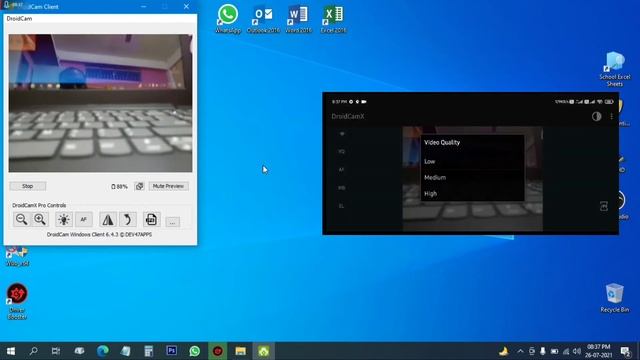Open the WhatsApp desktop shortcut
The width and height of the screenshot is (640, 360).
click(228, 19)
